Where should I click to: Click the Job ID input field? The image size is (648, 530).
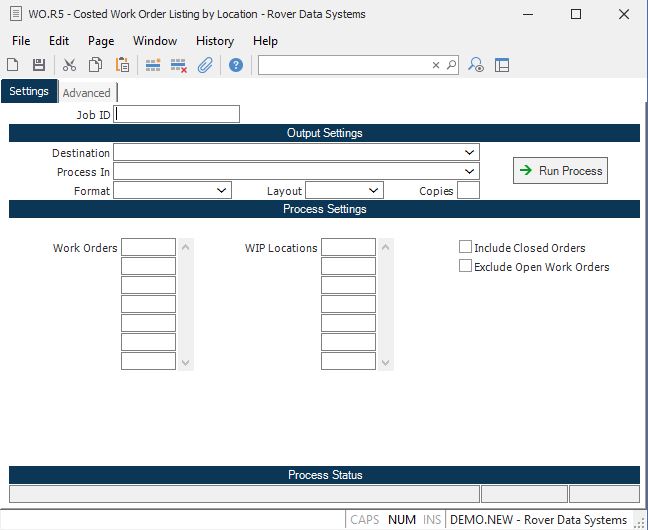pos(178,114)
